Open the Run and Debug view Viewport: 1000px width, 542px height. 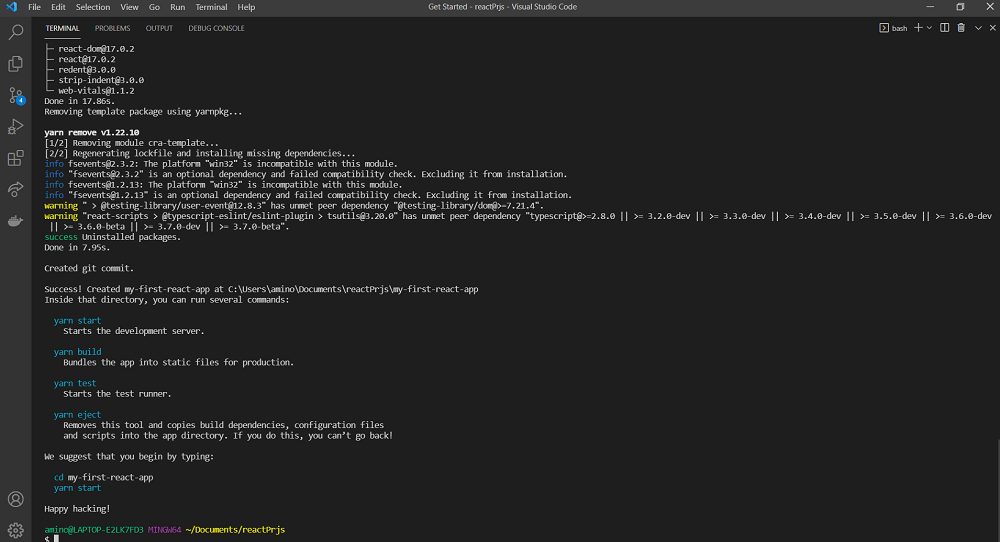pyautogui.click(x=15, y=127)
